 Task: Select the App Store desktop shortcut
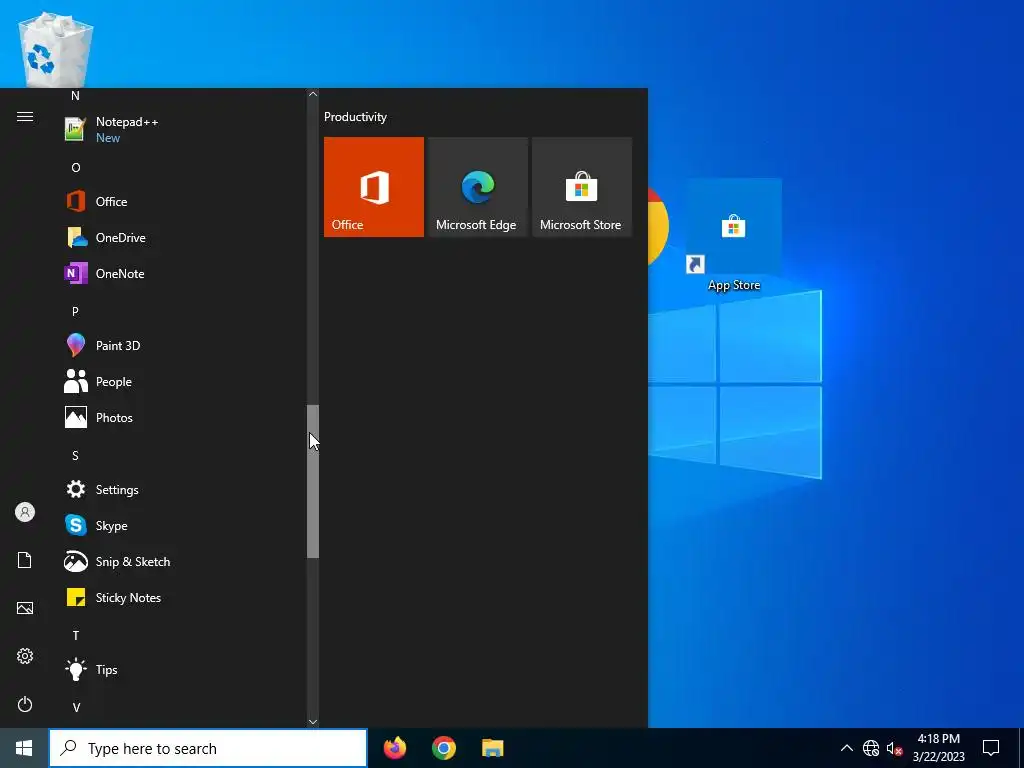coord(733,237)
